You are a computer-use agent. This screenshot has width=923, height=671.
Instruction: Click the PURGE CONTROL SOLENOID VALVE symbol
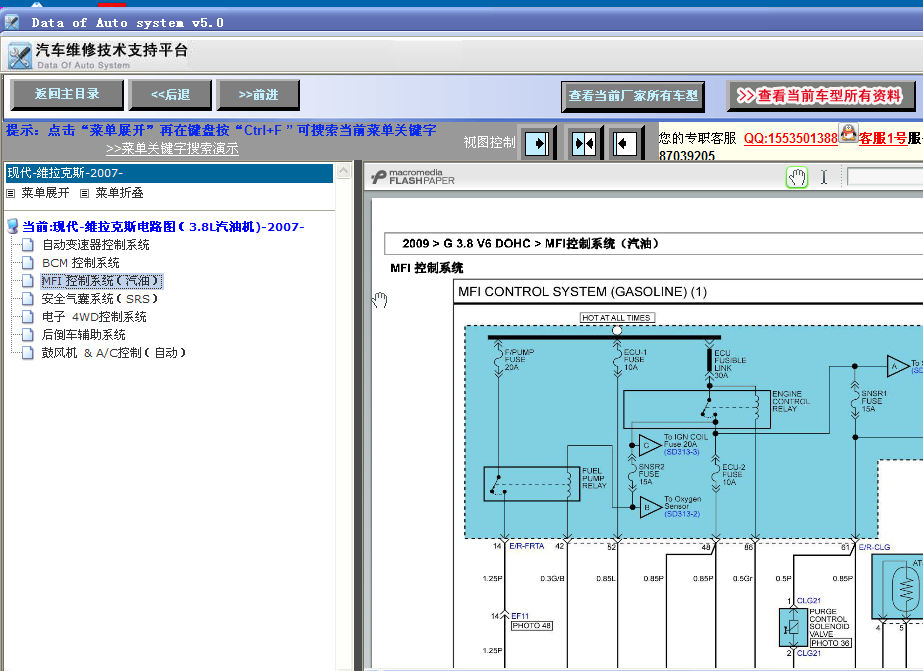click(793, 628)
